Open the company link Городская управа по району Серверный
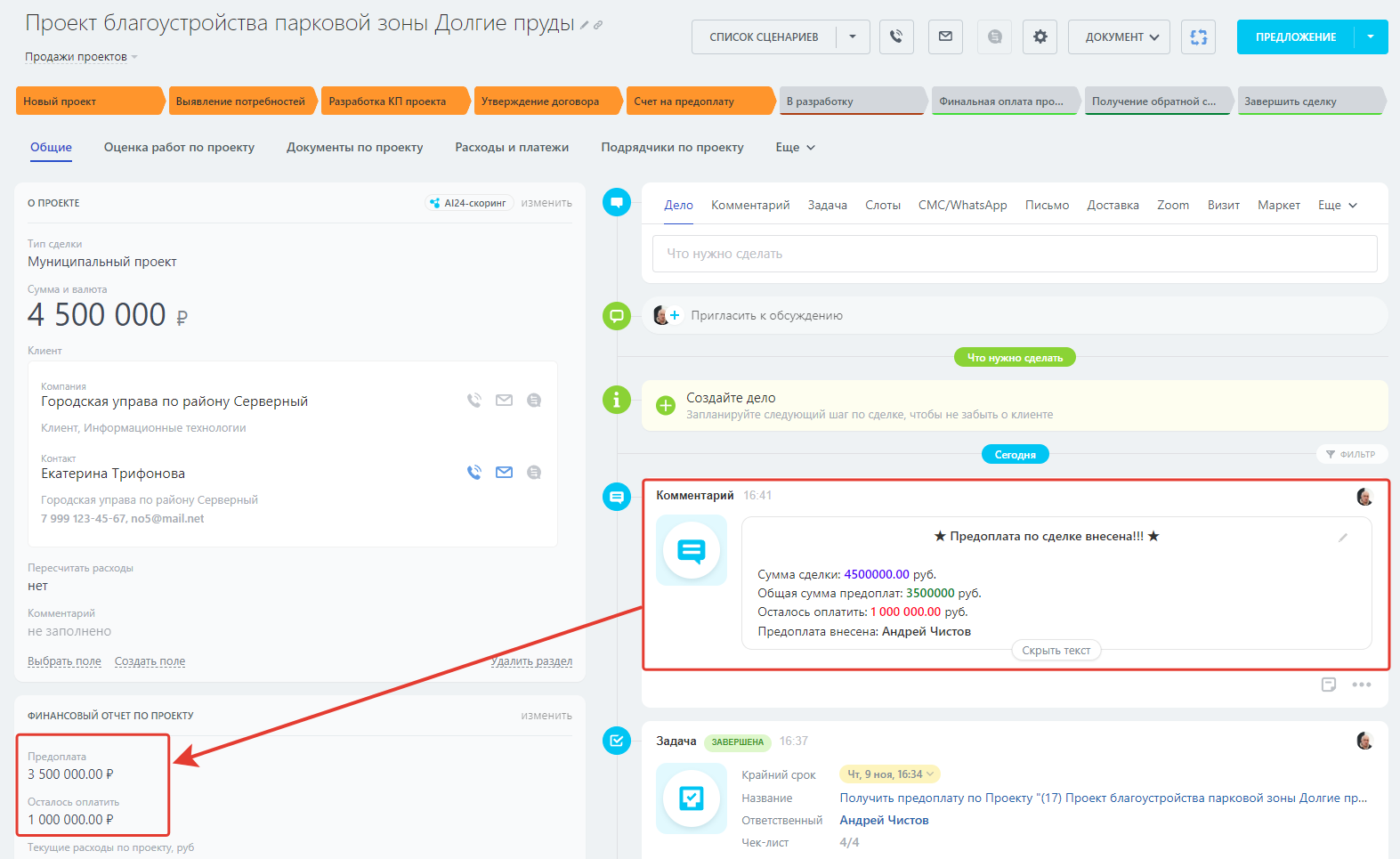The width and height of the screenshot is (1400, 859). [174, 401]
